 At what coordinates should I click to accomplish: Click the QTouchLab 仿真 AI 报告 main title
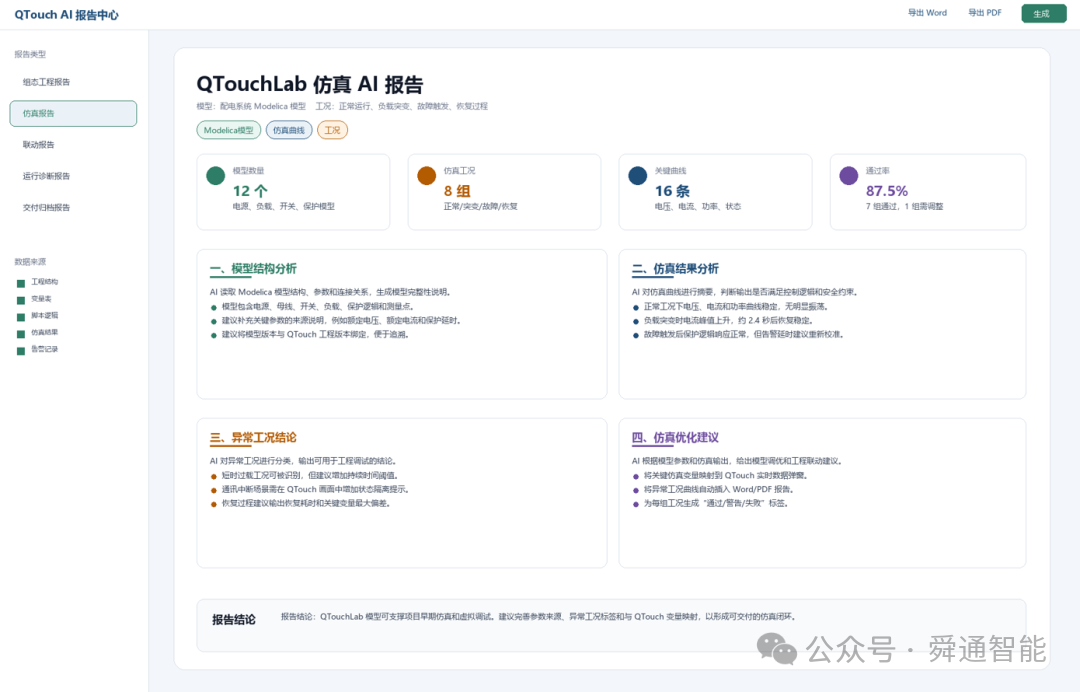[310, 84]
